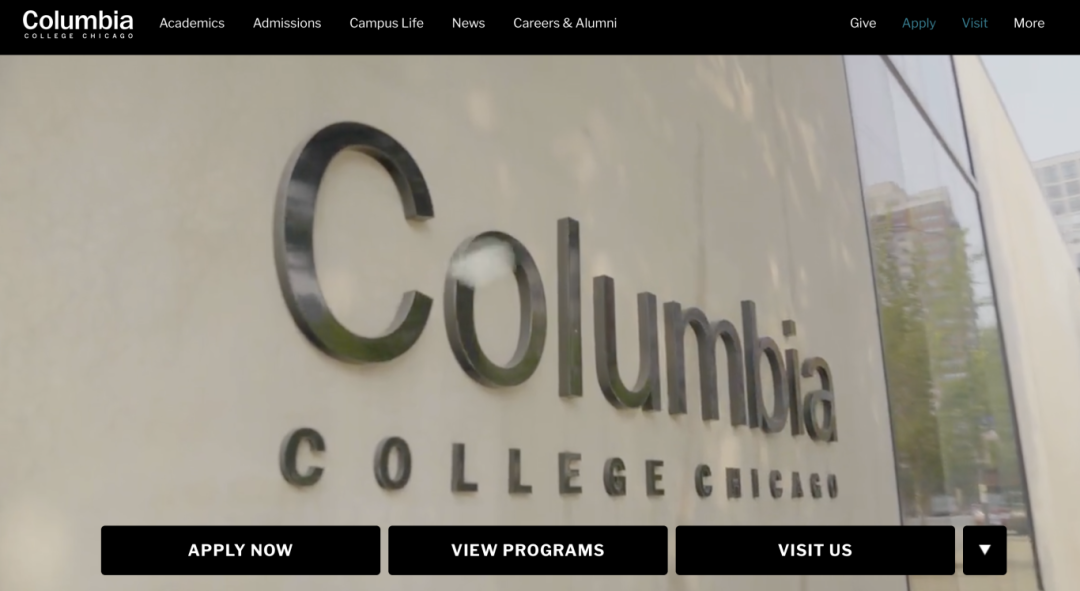
Task: Follow the Visit link in header
Action: coord(974,23)
